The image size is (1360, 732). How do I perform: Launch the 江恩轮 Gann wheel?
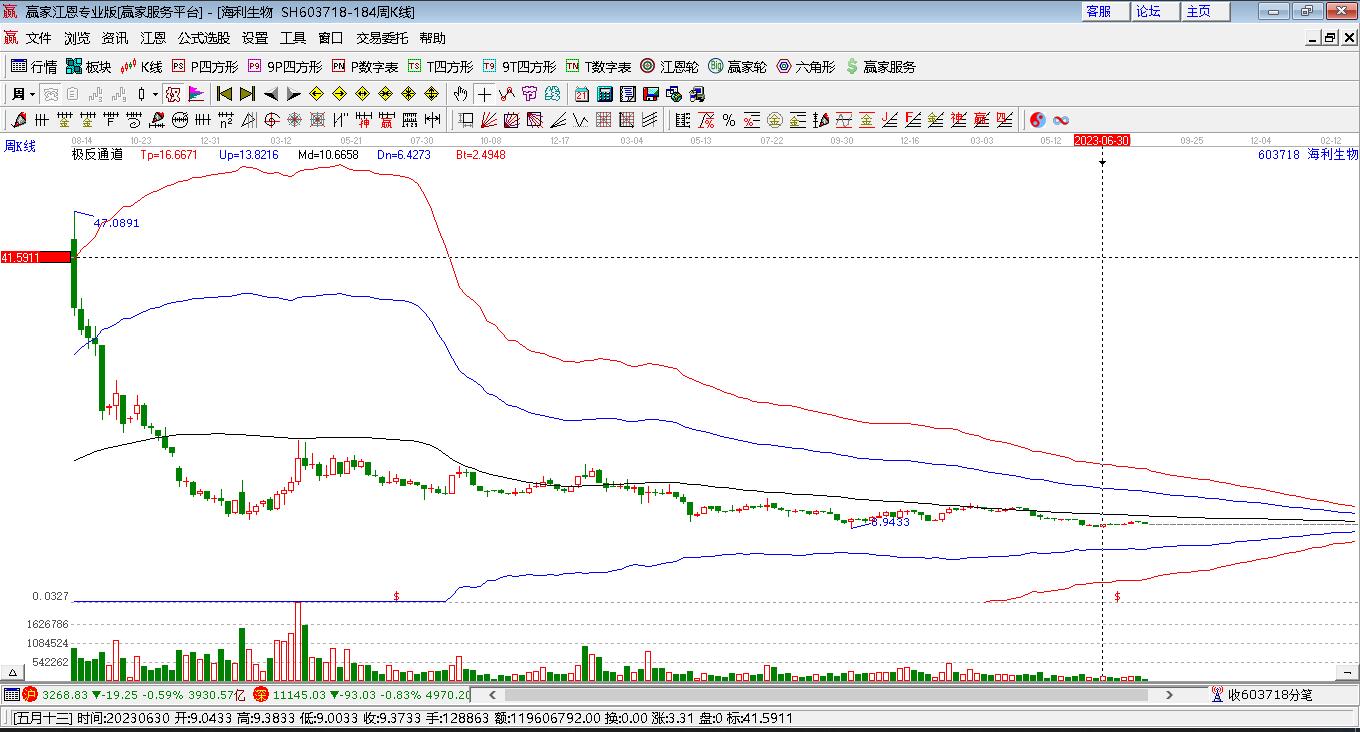669,67
